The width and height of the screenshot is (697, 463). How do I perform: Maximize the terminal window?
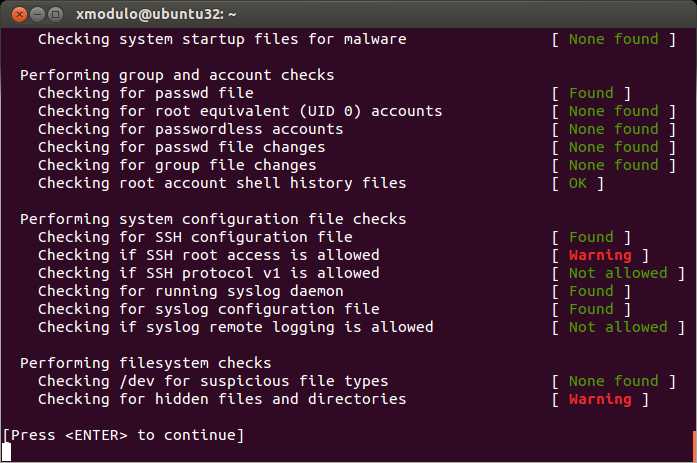point(56,15)
